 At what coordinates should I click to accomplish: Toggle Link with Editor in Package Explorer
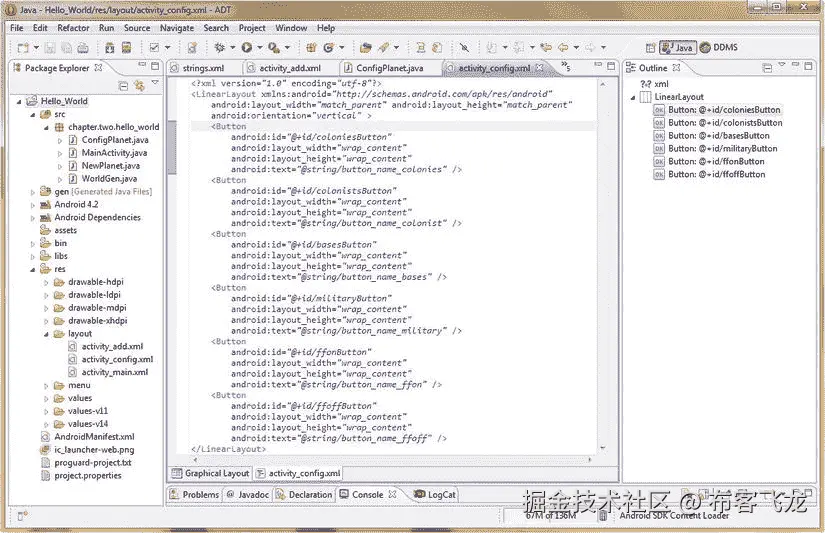point(139,86)
